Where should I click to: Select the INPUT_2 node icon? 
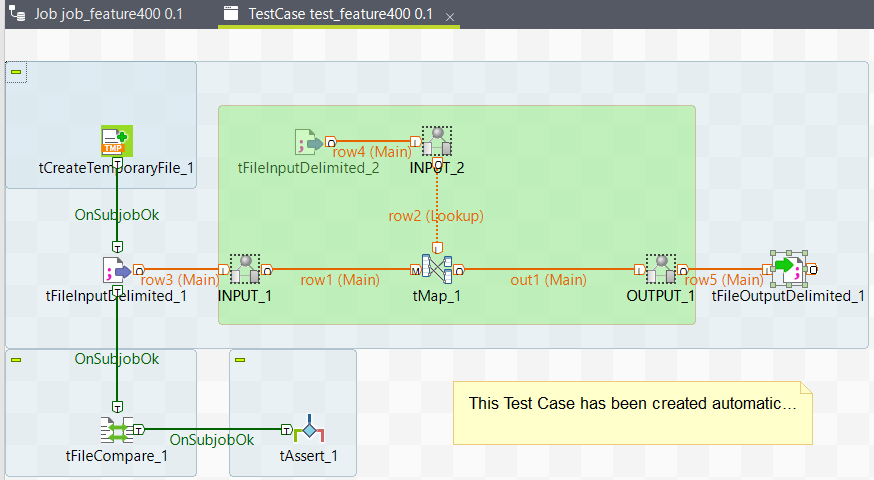click(436, 142)
